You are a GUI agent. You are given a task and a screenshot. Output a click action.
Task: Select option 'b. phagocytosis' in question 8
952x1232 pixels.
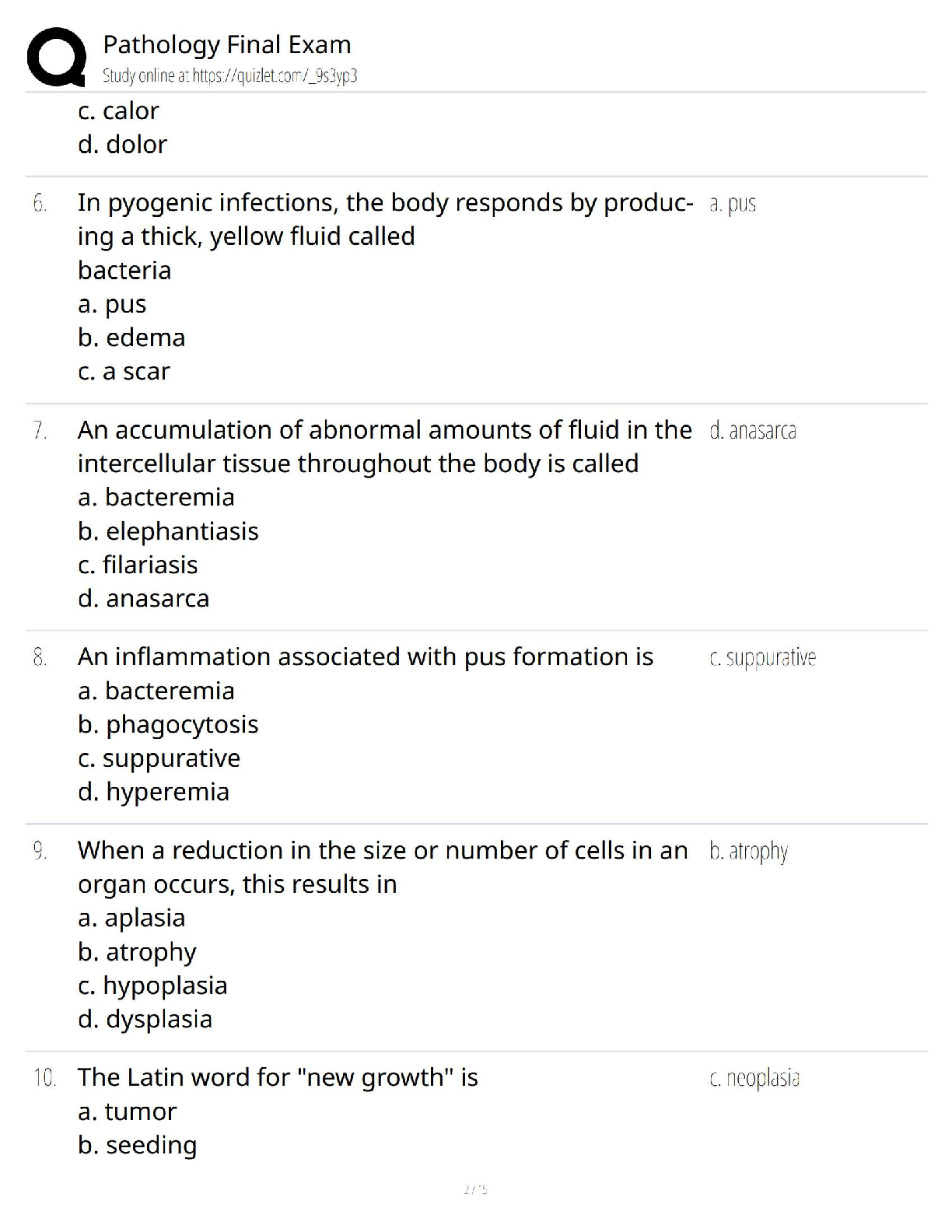[x=168, y=725]
